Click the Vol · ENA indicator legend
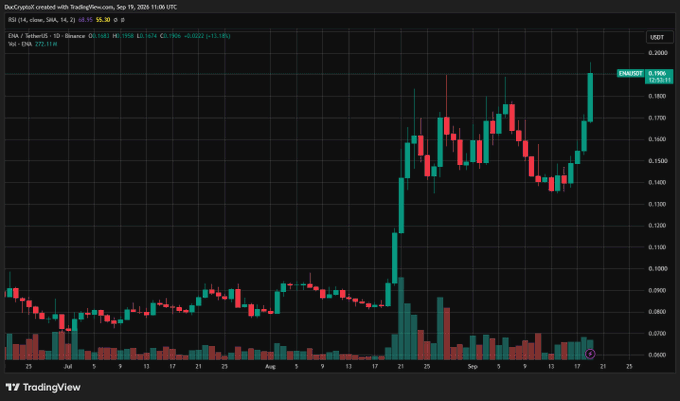This screenshot has width=680, height=401. pos(20,44)
